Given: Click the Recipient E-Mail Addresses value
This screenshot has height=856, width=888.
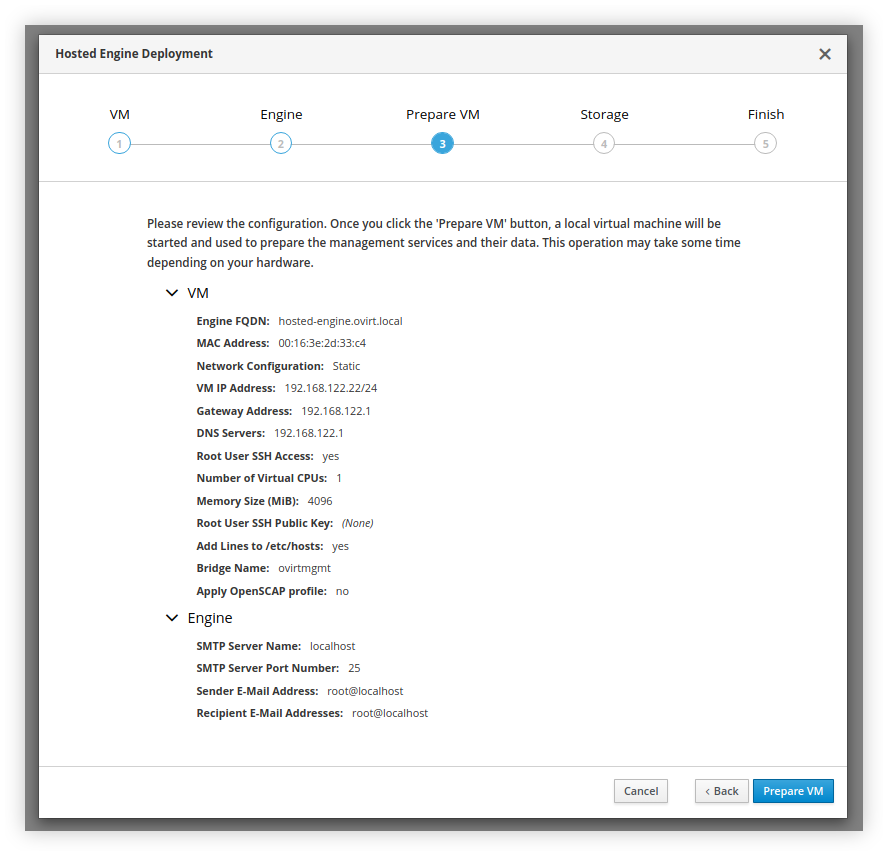Looking at the screenshot, I should pos(390,713).
